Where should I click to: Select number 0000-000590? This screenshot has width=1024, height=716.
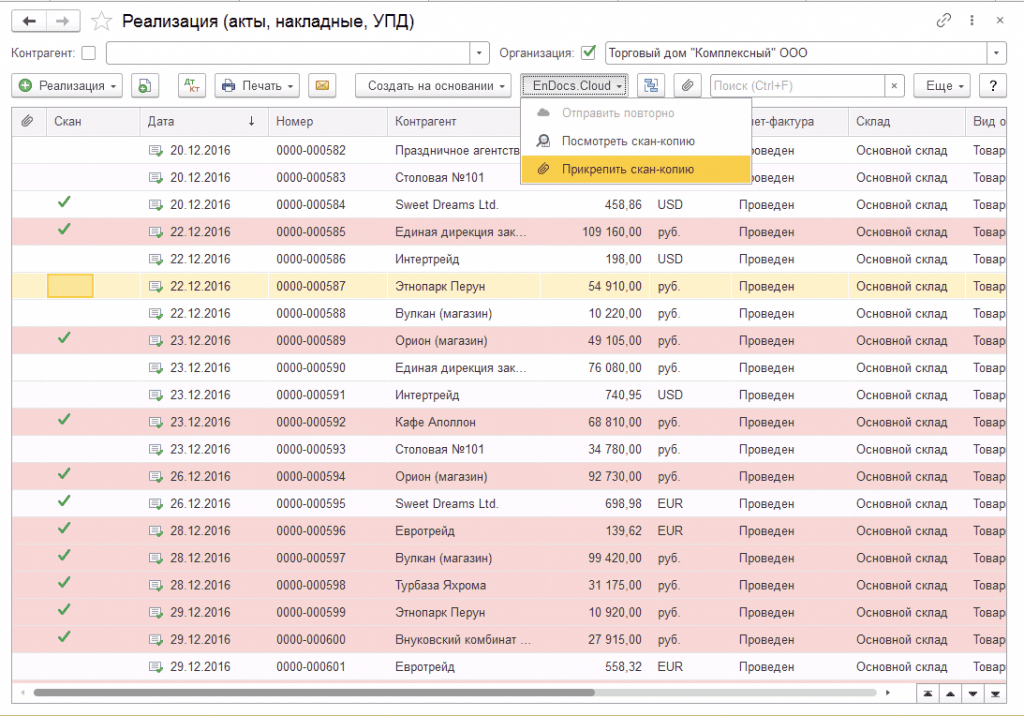click(x=311, y=368)
